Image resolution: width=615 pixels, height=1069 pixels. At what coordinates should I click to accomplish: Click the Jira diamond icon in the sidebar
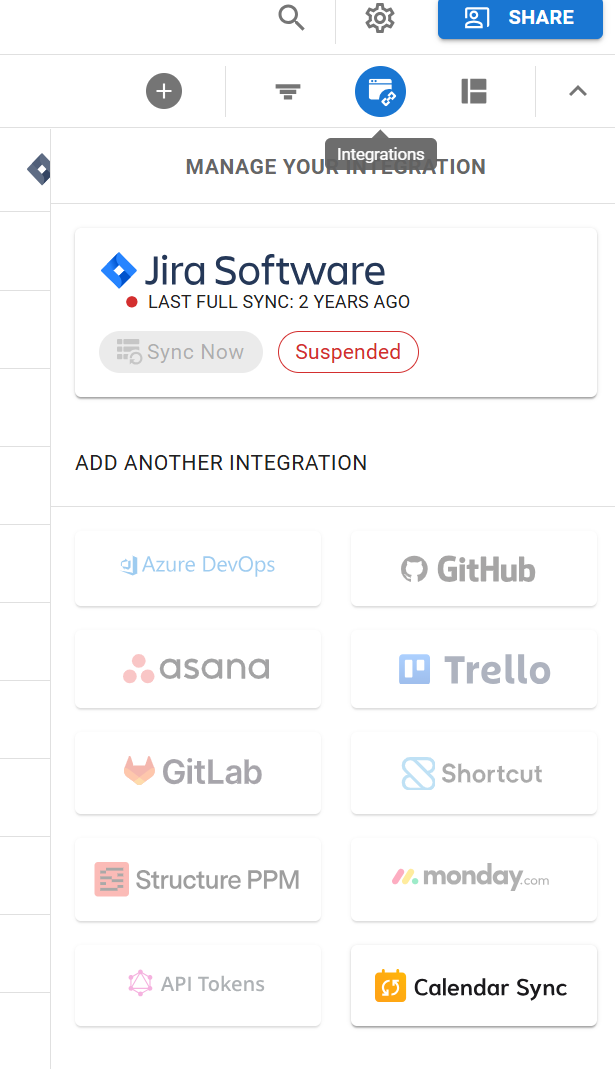(39, 168)
